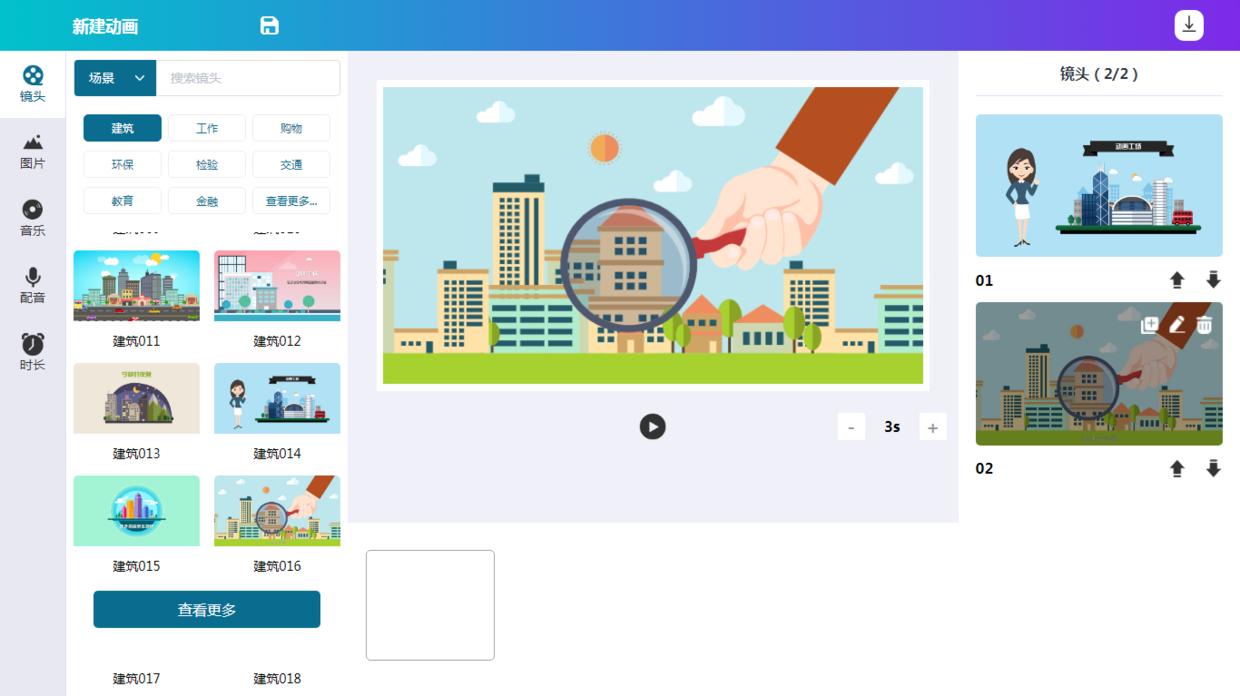The width and height of the screenshot is (1240, 696).
Task: Select the 检验 category tag
Action: click(207, 164)
